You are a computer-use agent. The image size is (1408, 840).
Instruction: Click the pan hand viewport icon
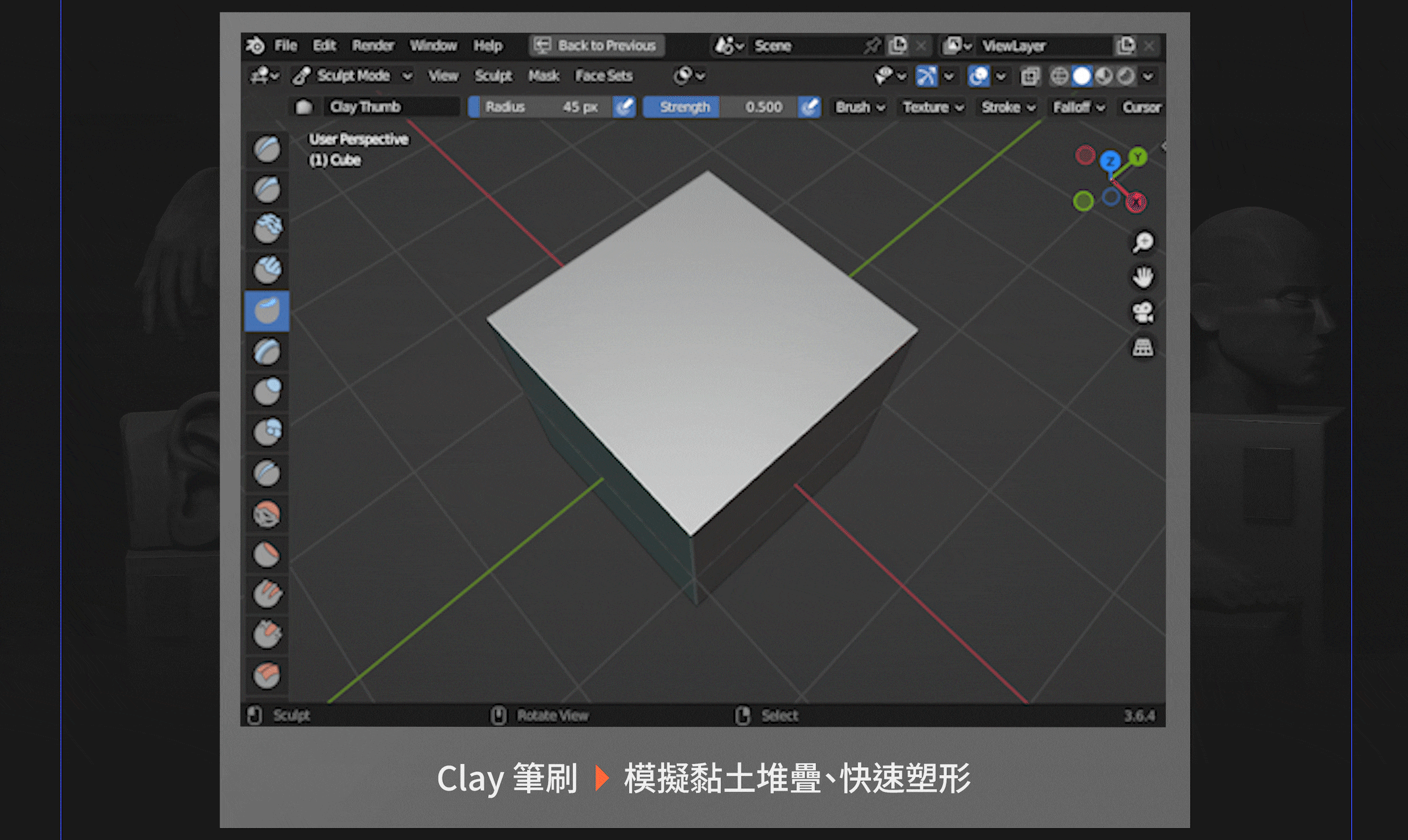tap(1142, 277)
